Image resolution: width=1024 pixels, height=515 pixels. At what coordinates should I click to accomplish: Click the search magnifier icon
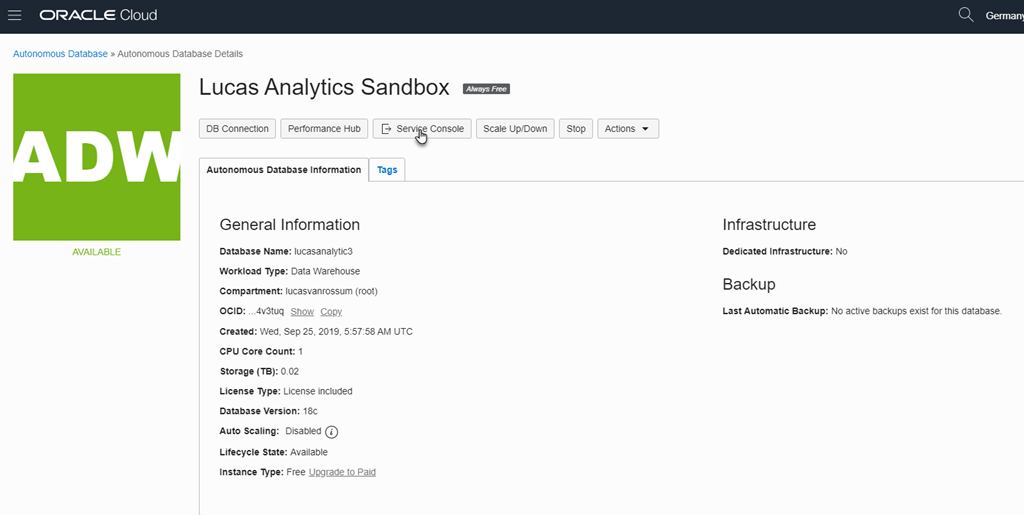pyautogui.click(x=965, y=15)
